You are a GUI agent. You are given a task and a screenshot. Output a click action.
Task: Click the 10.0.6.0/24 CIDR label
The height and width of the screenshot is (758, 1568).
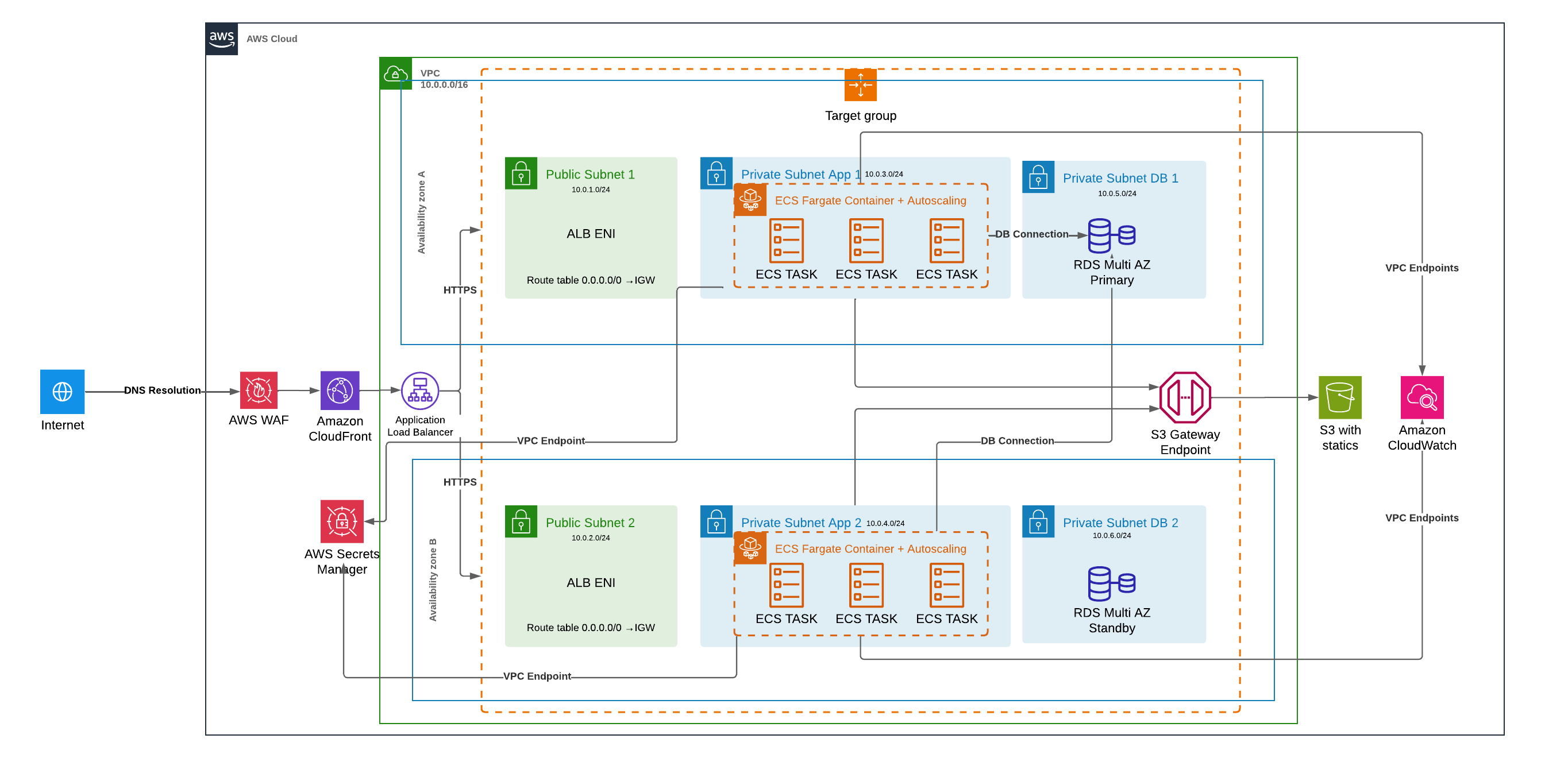pos(1111,536)
